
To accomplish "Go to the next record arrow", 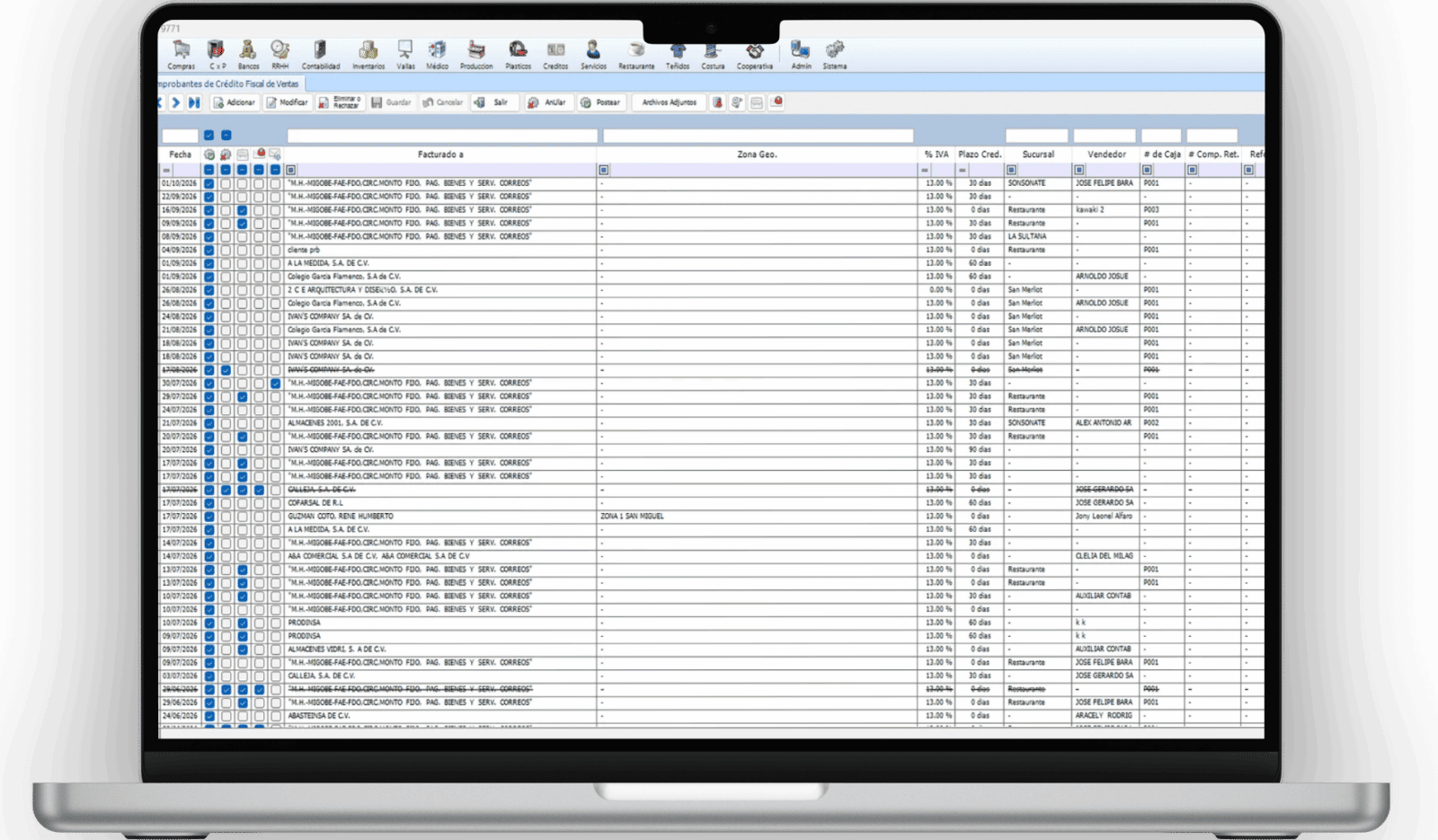I will click(176, 102).
